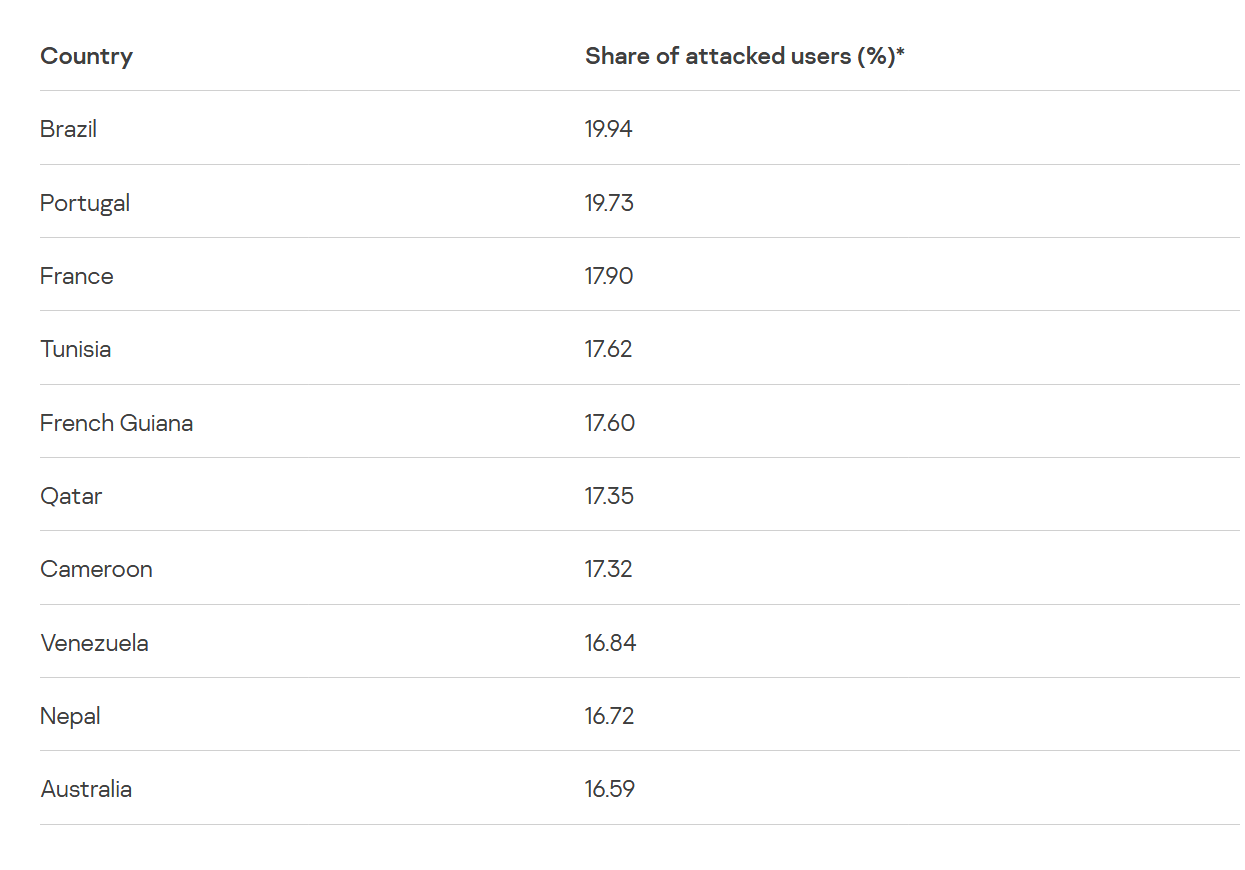Select the Qatar country cell
Viewport: 1245px width, 870px height.
(71, 496)
